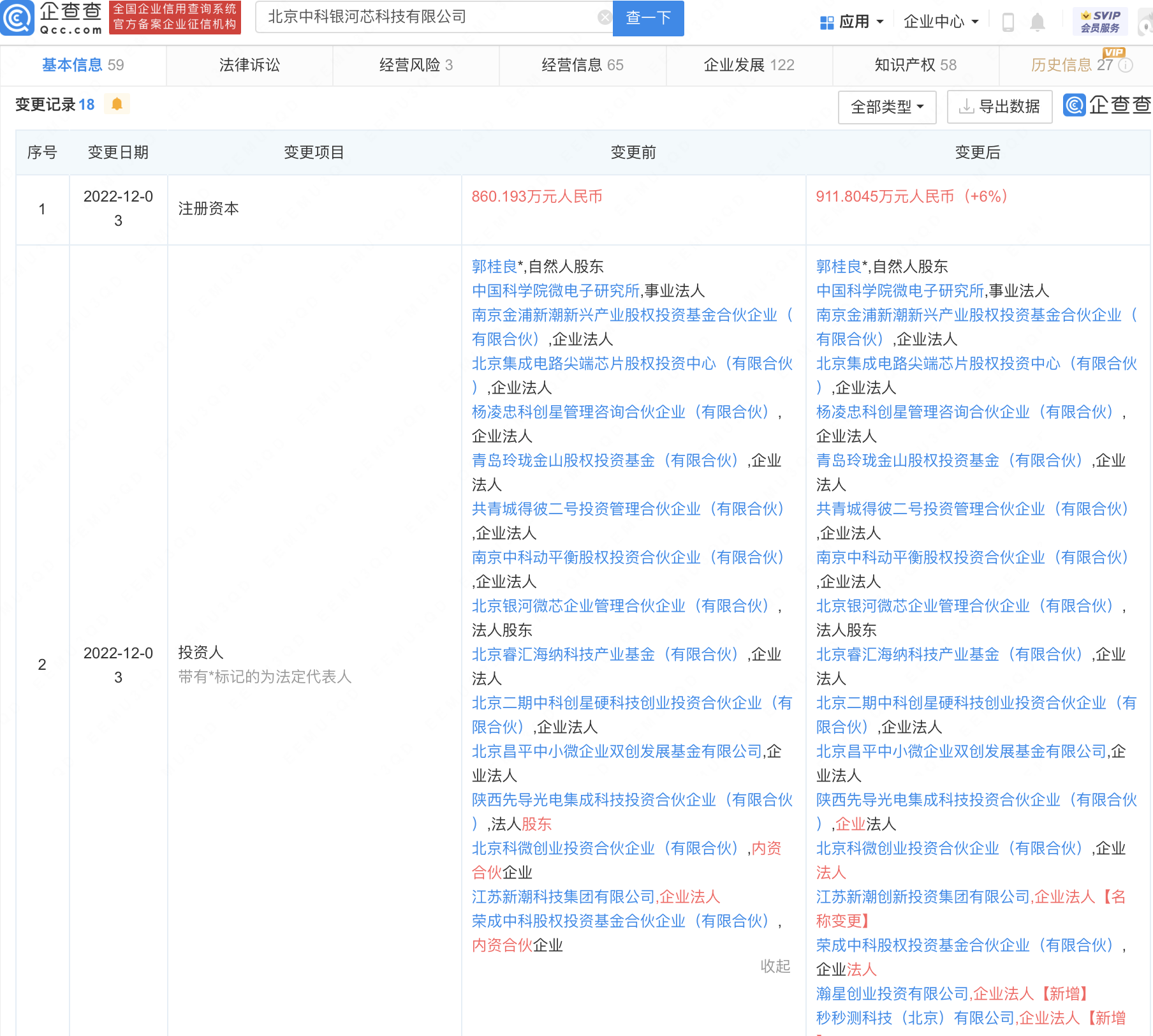Switch to the 历史信息 tab
Screen dimensions: 1153x1036
1071,65
